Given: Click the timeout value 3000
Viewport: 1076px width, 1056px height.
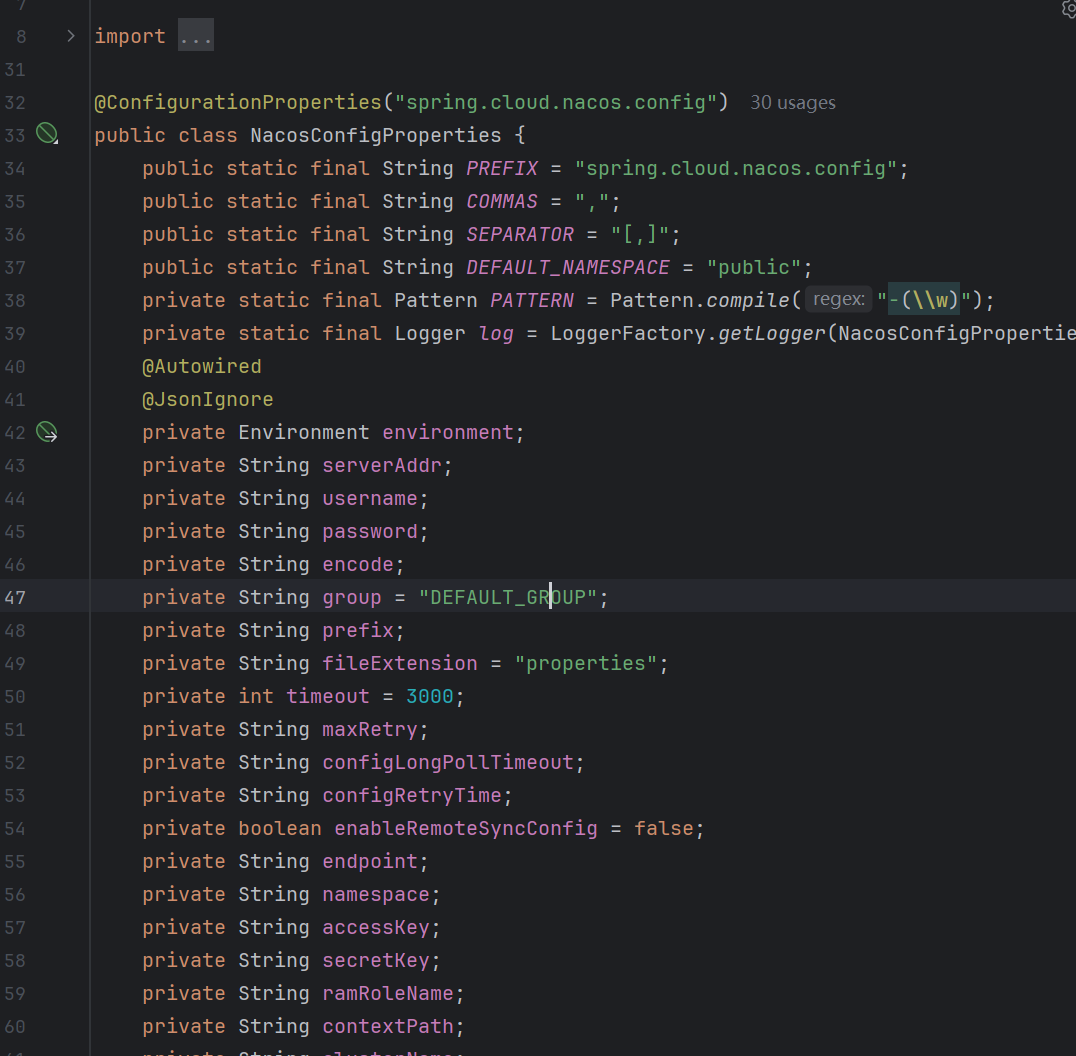Looking at the screenshot, I should [x=429, y=696].
